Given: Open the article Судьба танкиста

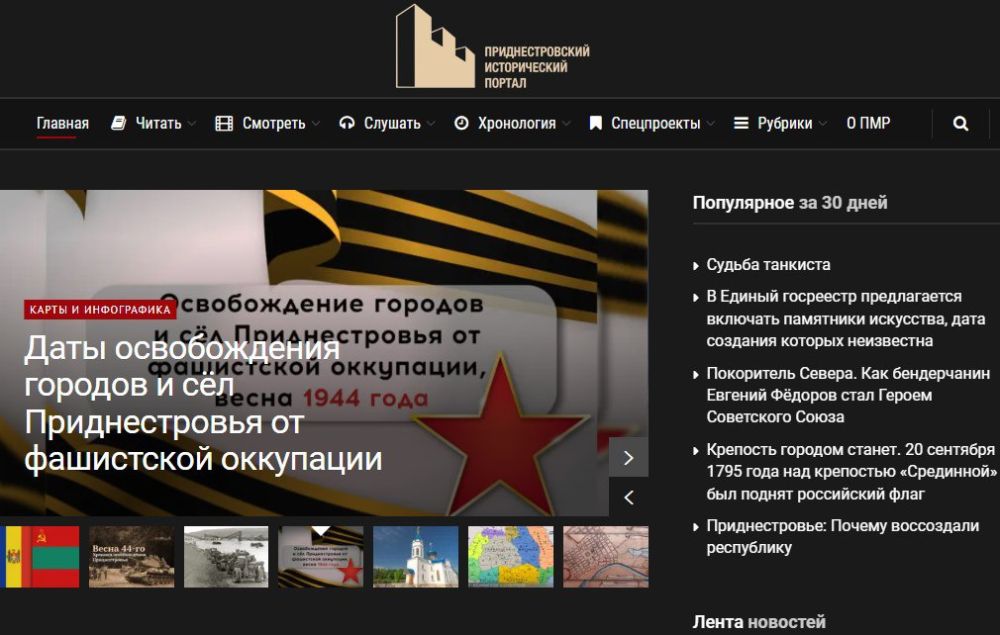Looking at the screenshot, I should (x=768, y=265).
